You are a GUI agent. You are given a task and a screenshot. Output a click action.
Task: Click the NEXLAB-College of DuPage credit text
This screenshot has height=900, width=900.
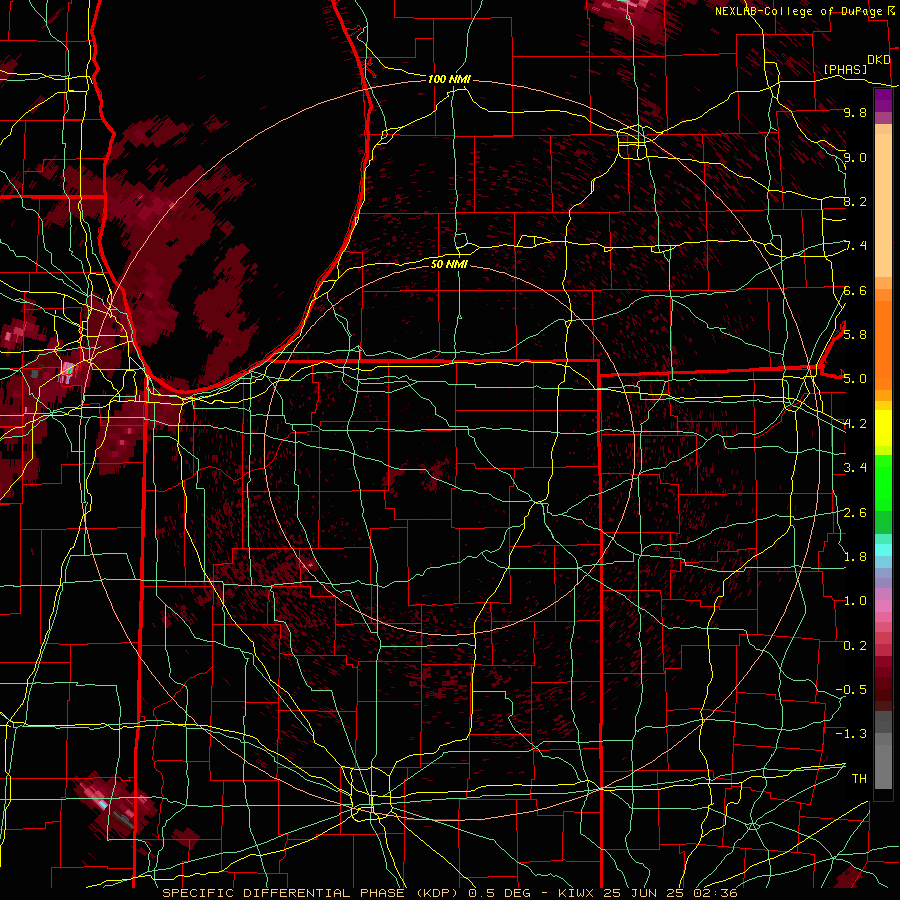point(798,11)
